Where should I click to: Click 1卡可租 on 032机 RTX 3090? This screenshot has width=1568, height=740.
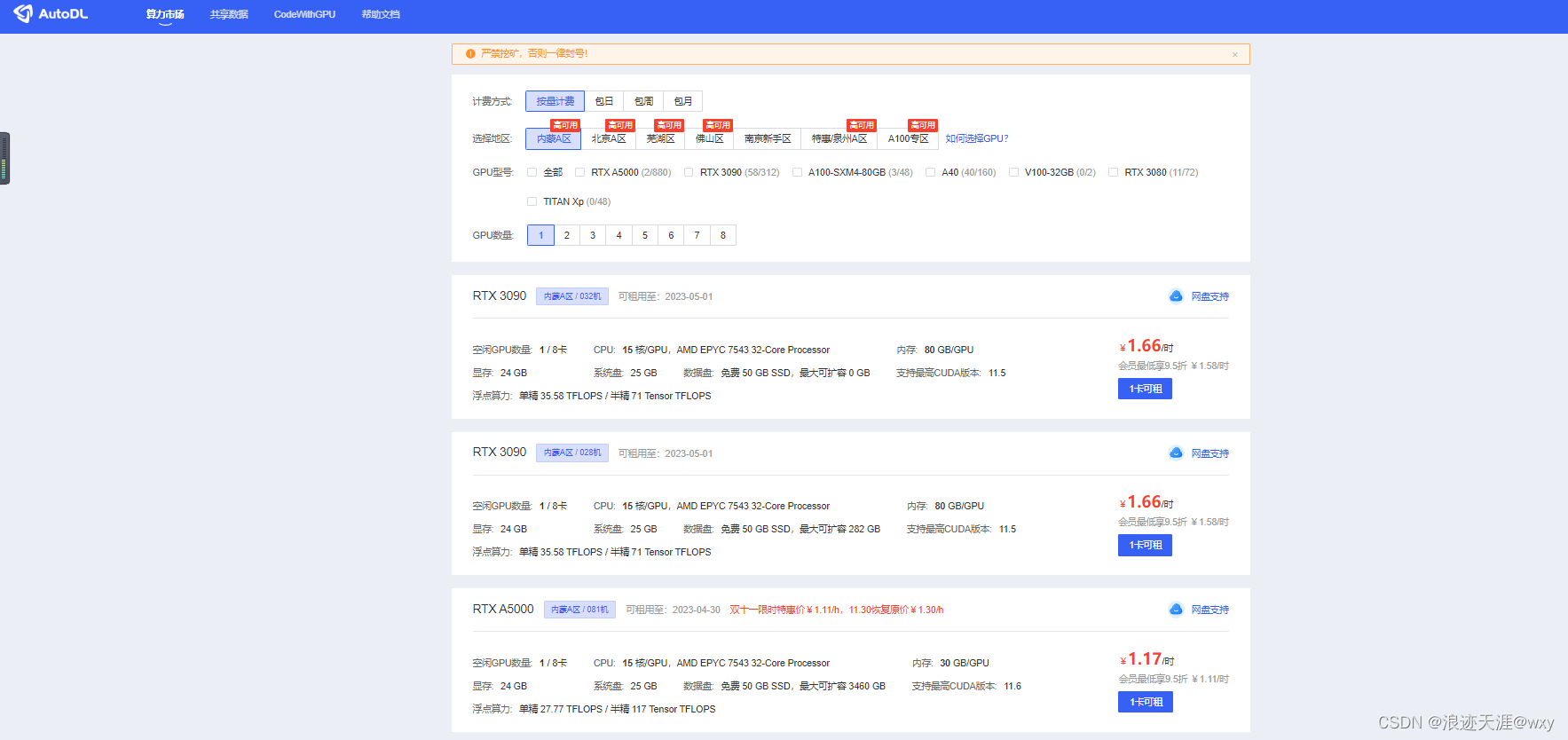(x=1145, y=389)
